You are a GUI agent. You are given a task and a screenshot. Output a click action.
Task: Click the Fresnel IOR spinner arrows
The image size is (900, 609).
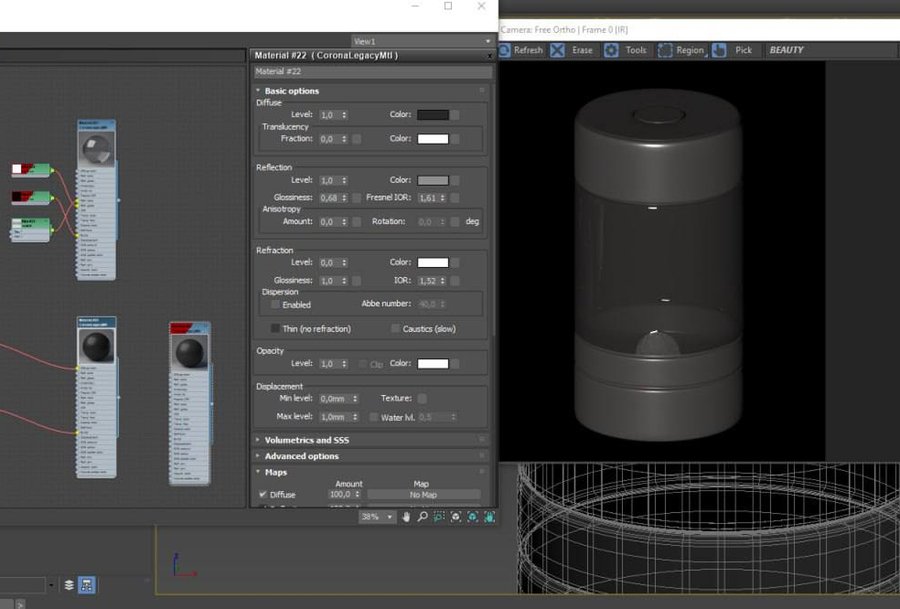(443, 198)
